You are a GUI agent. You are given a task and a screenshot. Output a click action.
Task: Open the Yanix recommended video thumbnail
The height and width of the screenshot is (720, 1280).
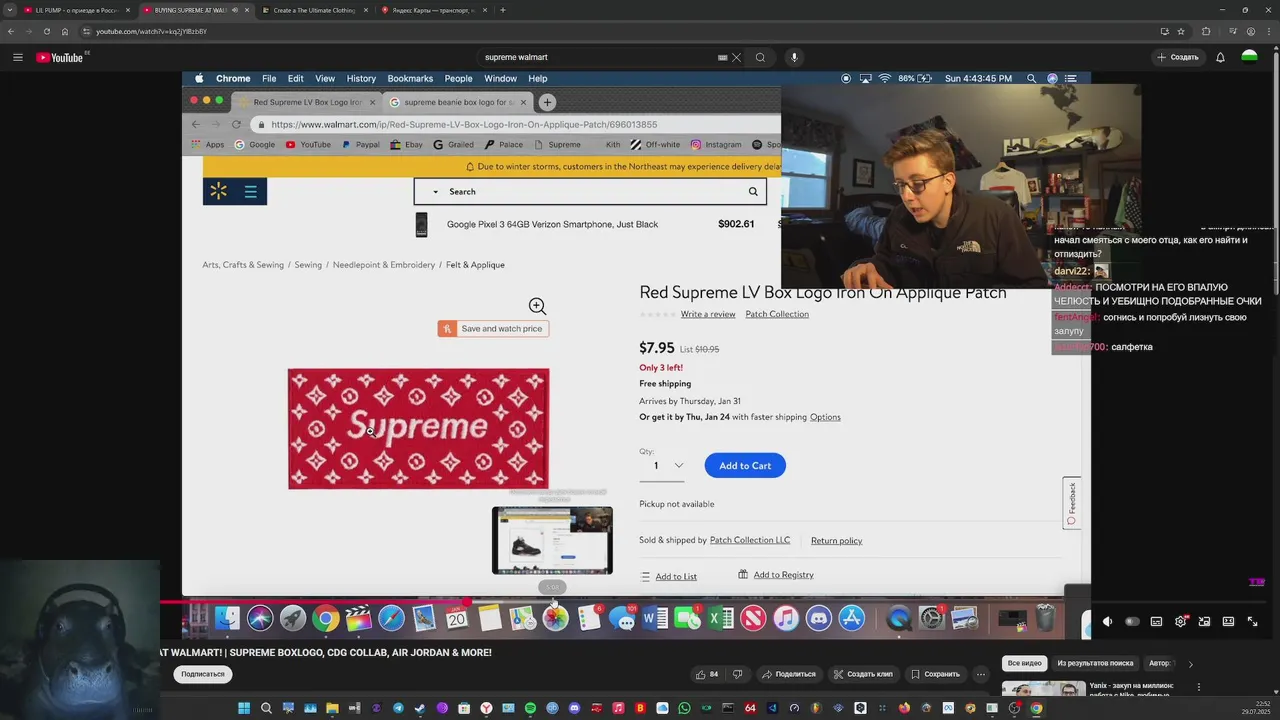pyautogui.click(x=1043, y=688)
